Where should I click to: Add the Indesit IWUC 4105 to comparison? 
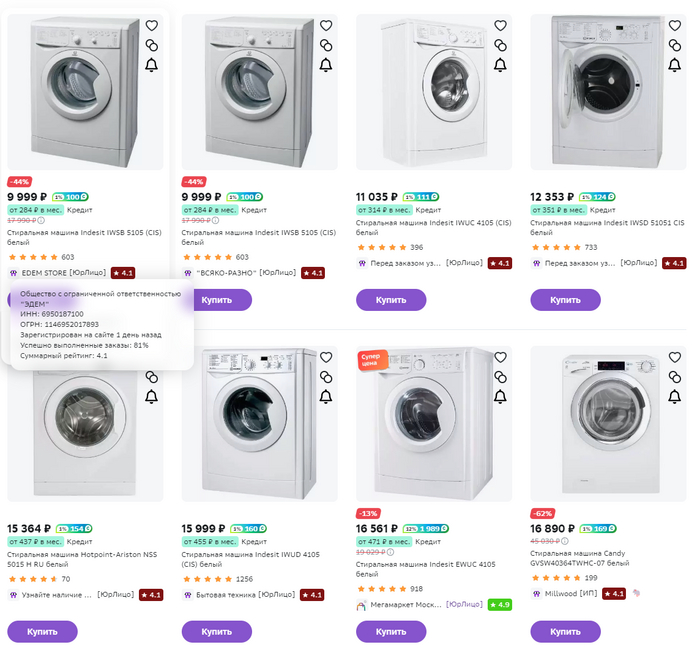click(501, 46)
